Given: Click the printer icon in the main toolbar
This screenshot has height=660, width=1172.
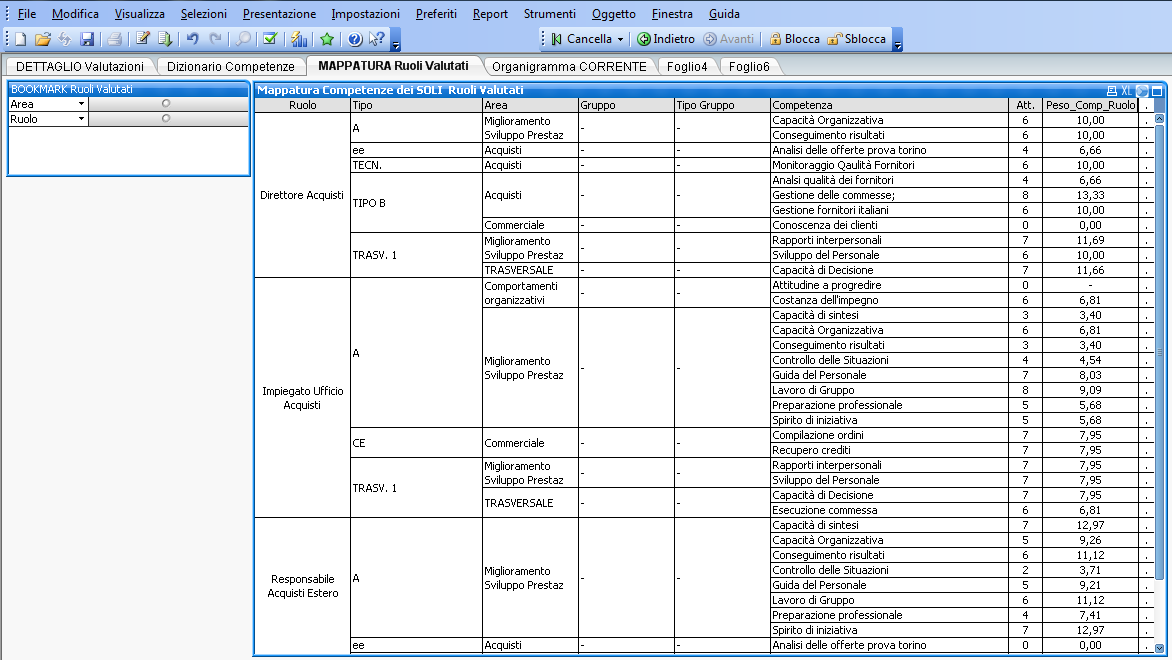Looking at the screenshot, I should (x=114, y=39).
